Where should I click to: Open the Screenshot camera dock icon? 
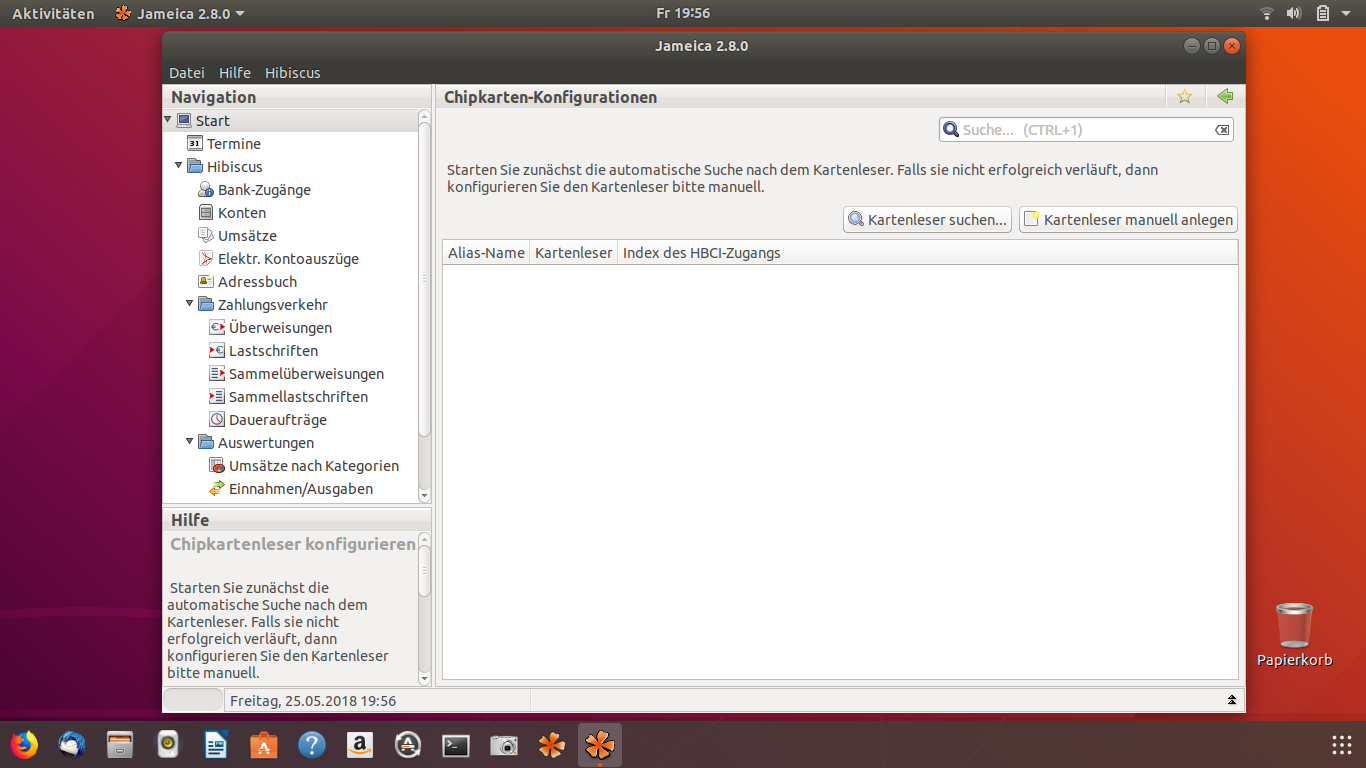[504, 745]
